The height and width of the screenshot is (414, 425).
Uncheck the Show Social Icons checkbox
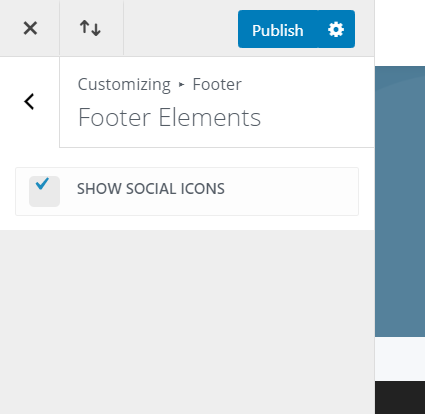tap(44, 191)
